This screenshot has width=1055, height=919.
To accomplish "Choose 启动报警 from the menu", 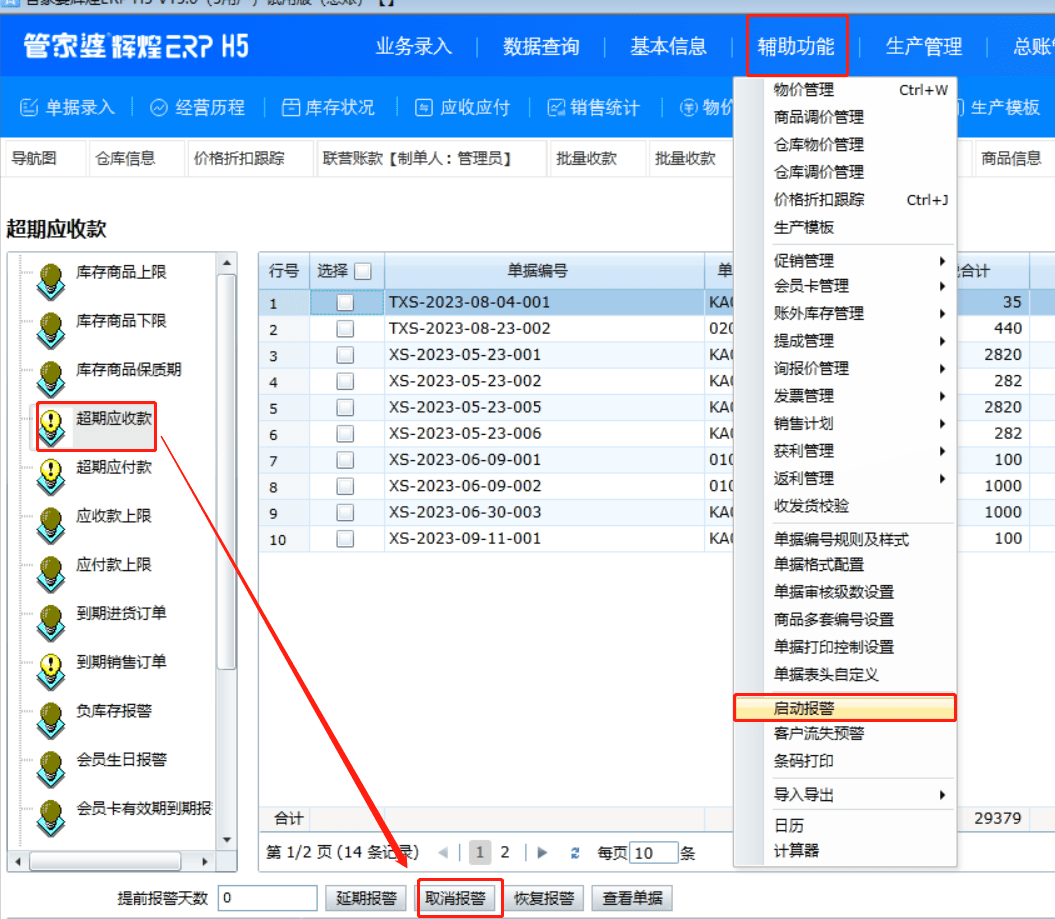I will point(845,708).
